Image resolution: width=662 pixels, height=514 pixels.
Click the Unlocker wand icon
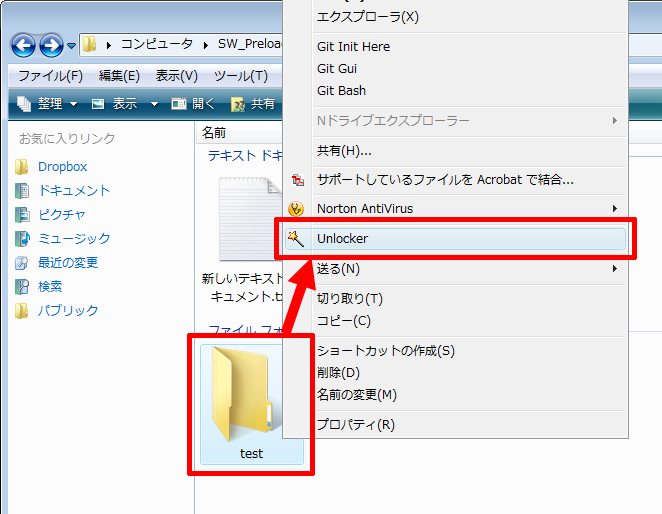point(296,239)
